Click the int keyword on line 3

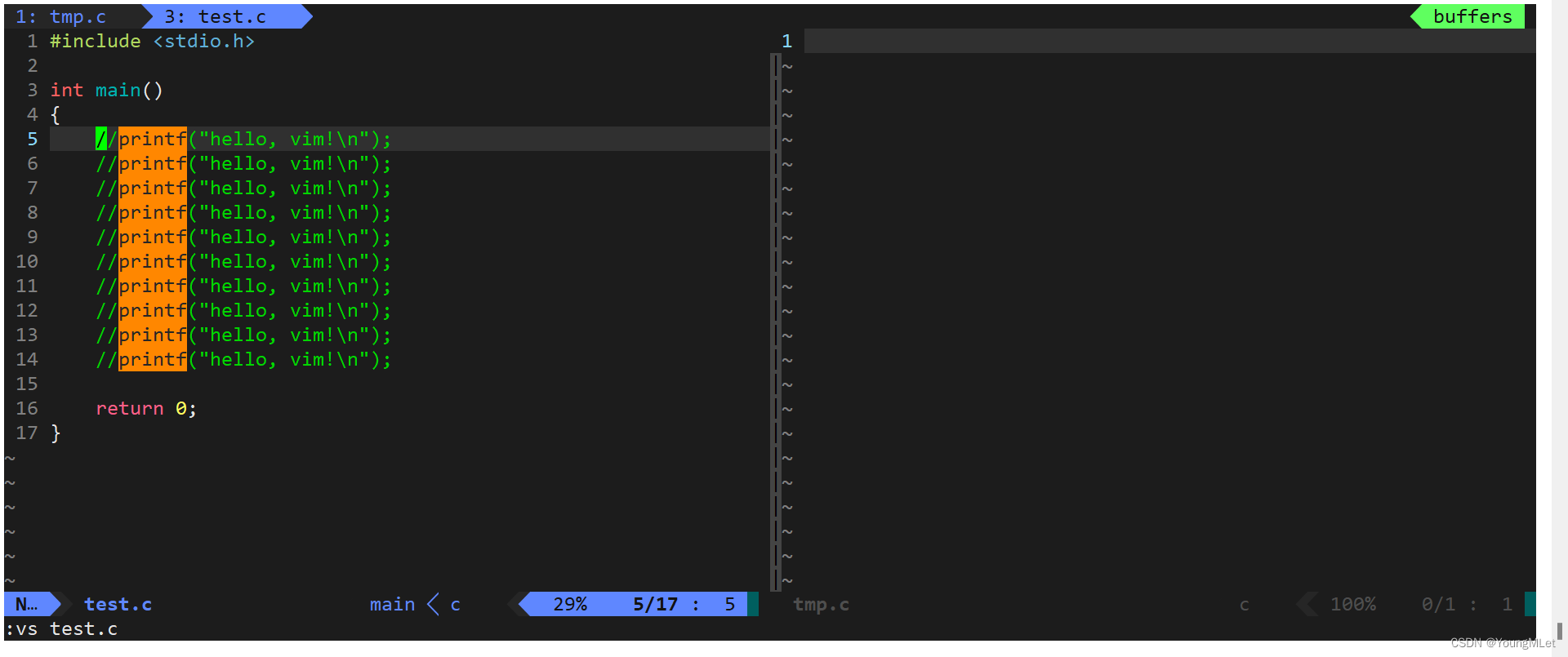click(x=67, y=90)
